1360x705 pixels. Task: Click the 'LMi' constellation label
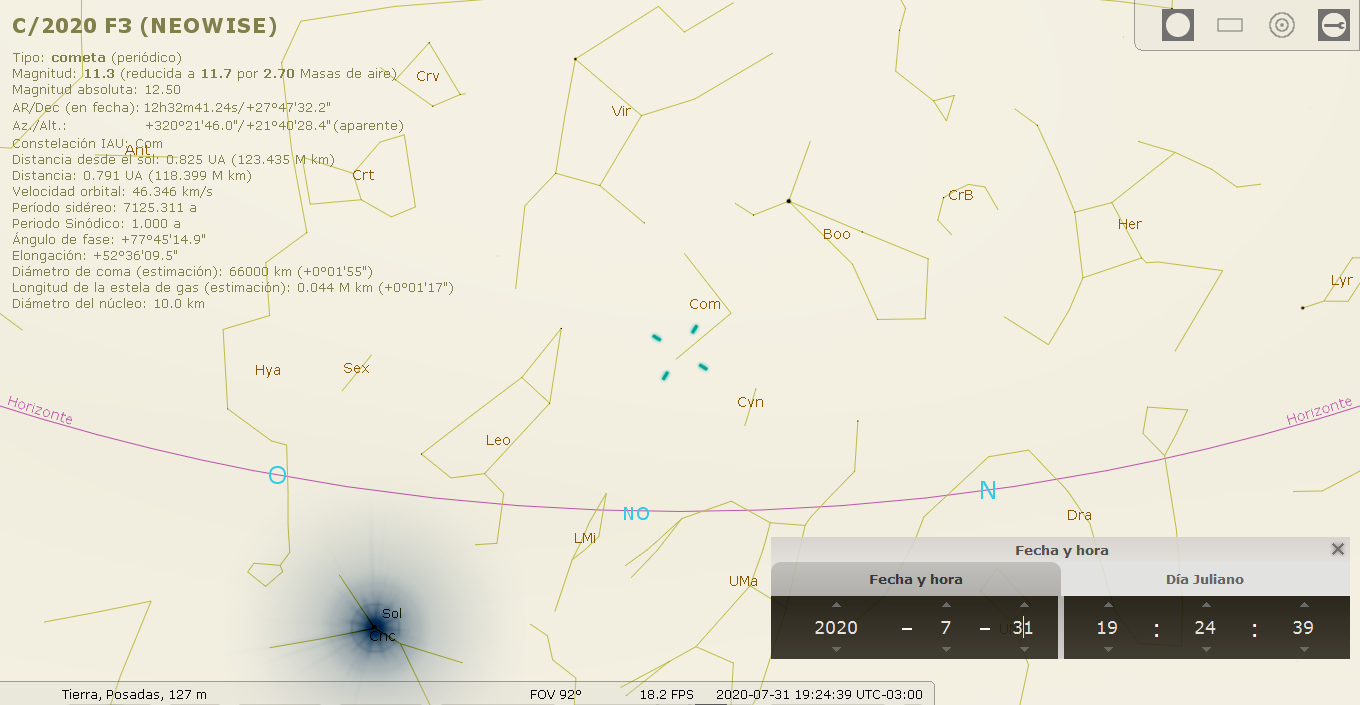coord(585,538)
